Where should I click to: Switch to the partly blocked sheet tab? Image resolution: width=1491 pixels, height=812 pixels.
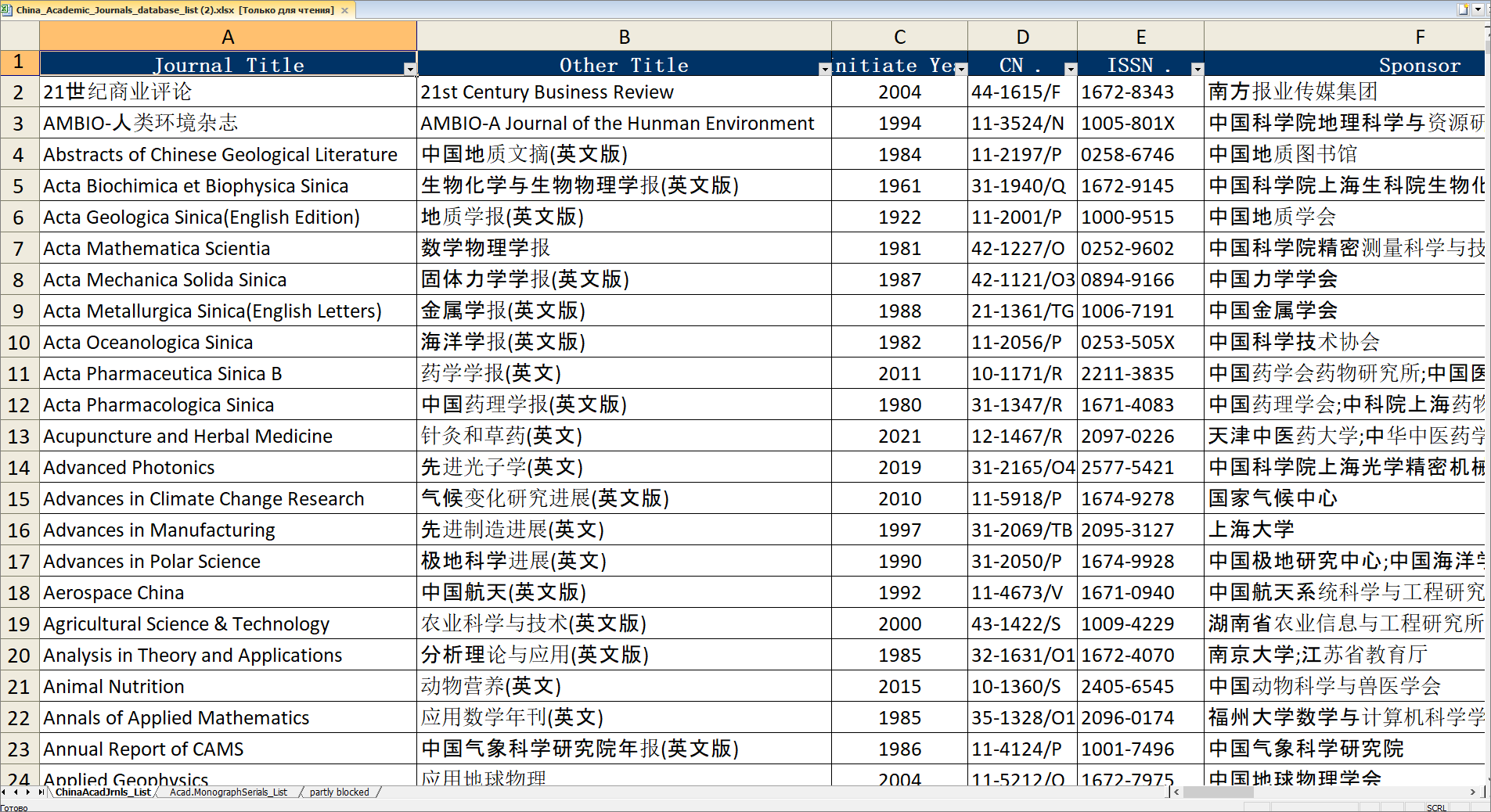click(339, 792)
